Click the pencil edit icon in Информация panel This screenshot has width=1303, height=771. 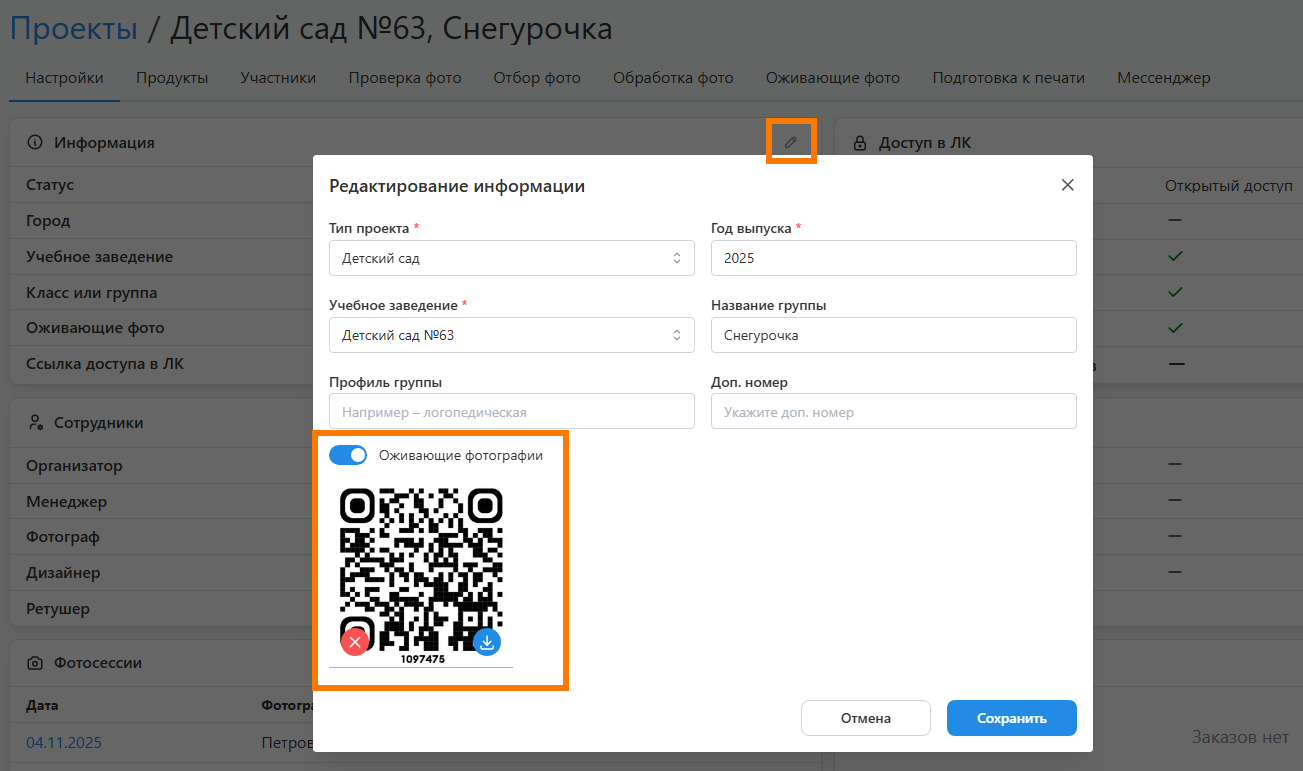[791, 142]
